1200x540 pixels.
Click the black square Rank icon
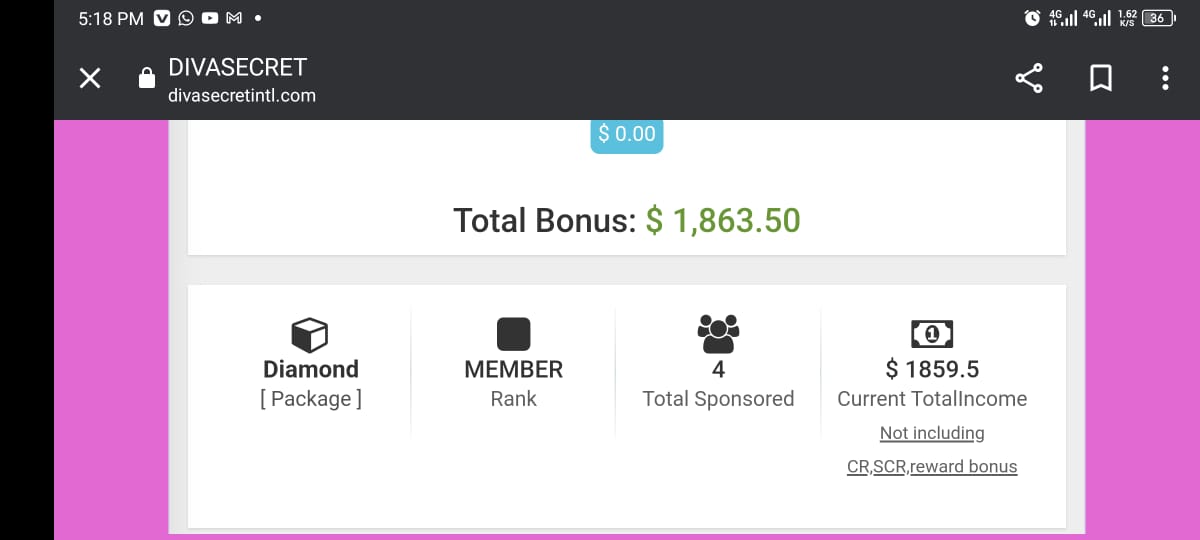513,333
